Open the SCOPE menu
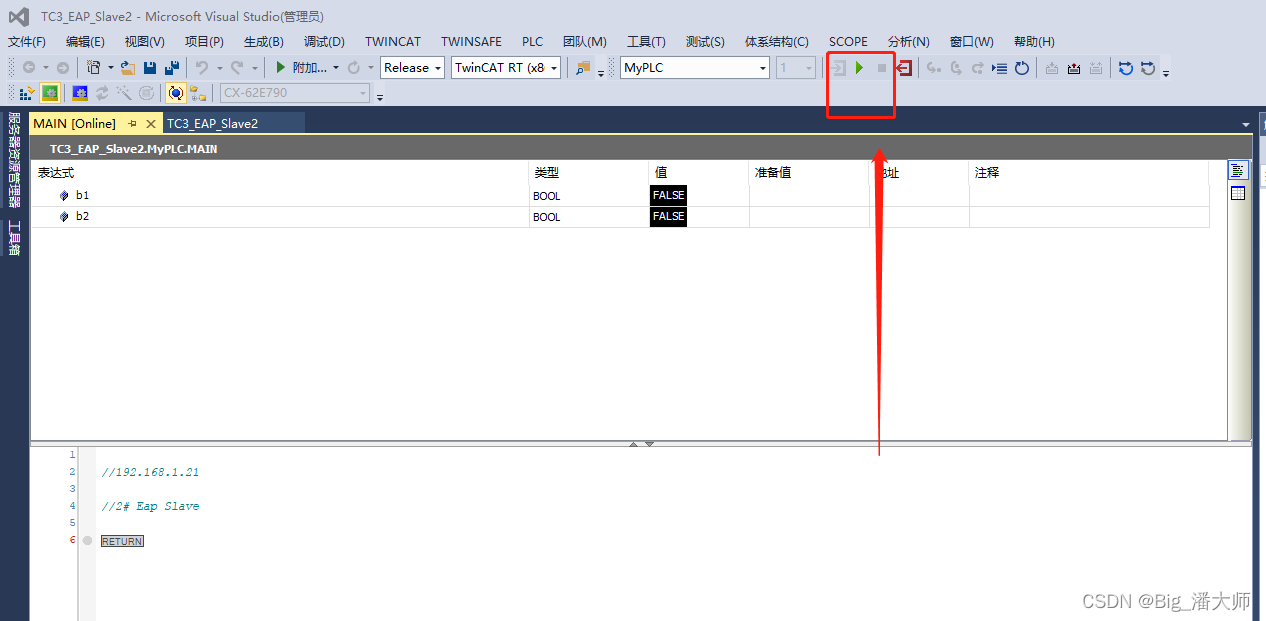Screen dimensions: 1266x621 848,42
